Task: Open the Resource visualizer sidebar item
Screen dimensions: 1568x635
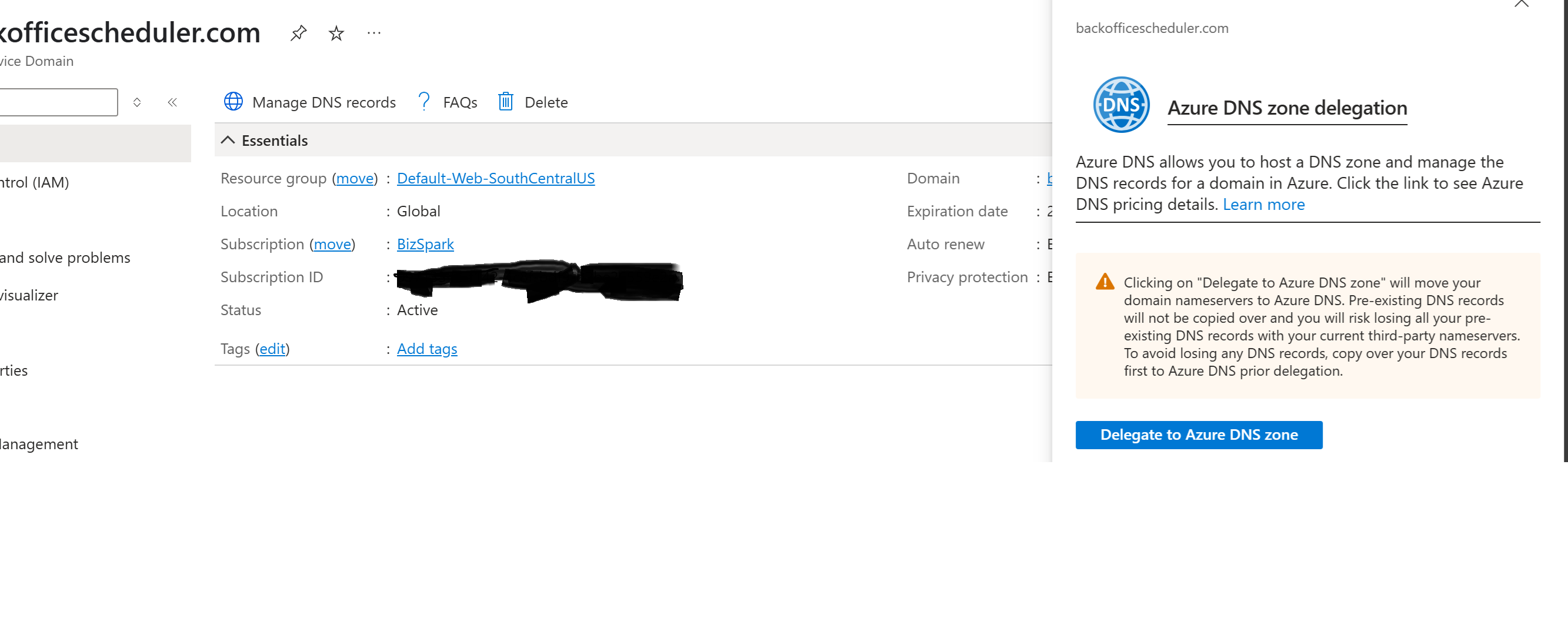Action: [x=29, y=296]
